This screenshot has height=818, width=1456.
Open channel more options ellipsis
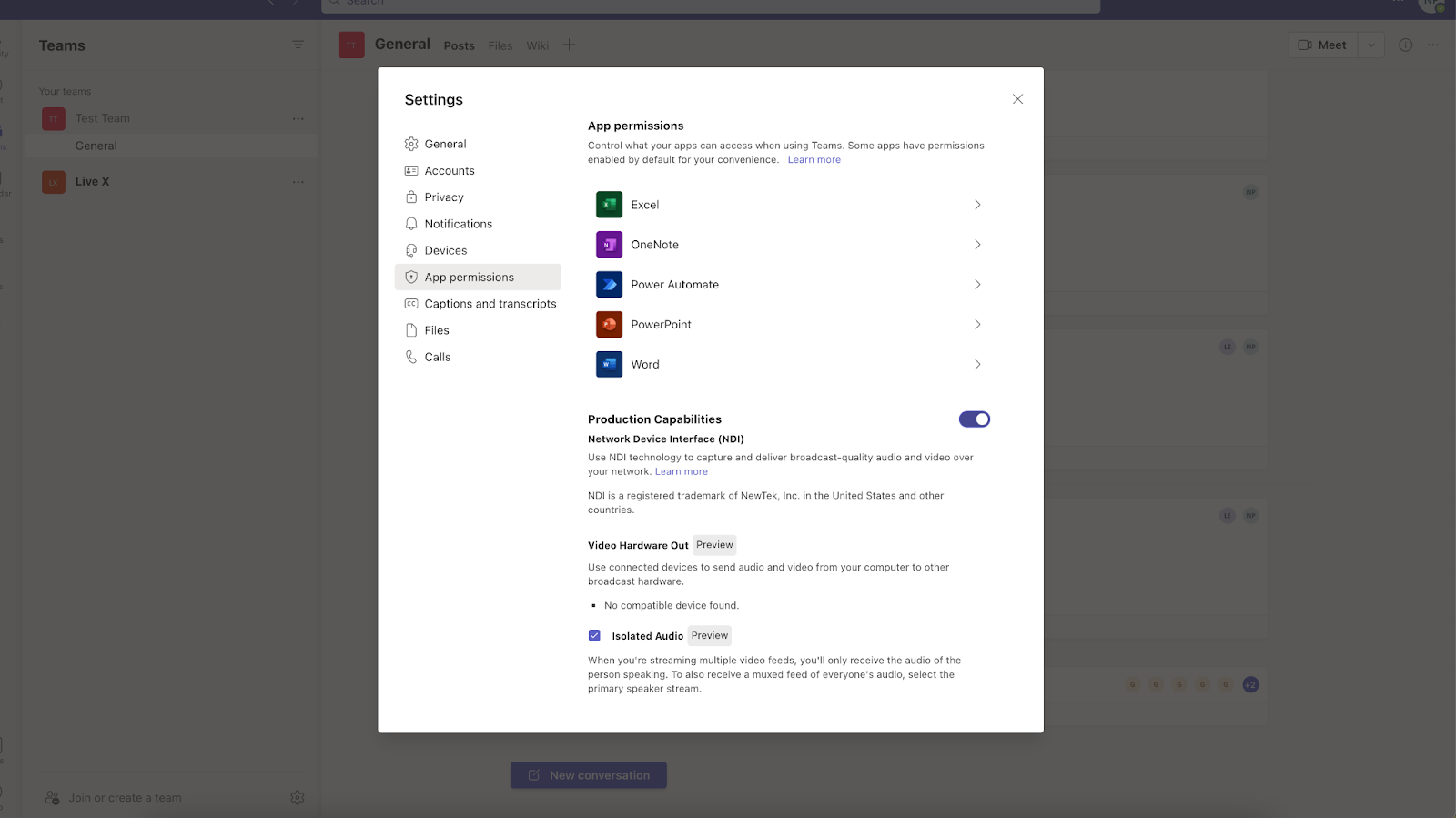(1433, 45)
